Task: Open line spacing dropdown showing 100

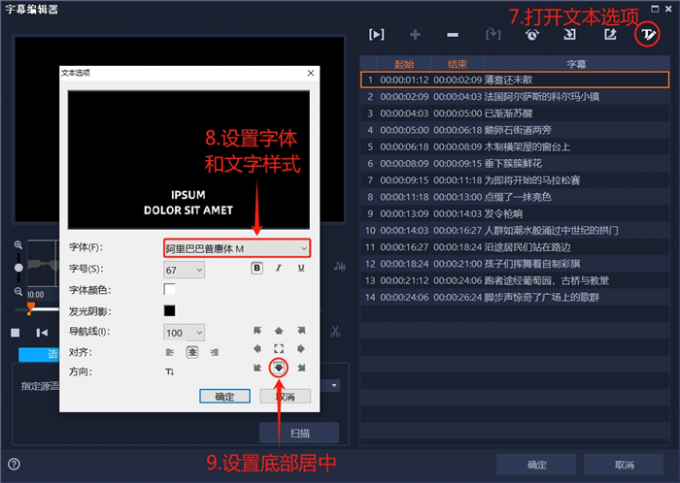Action: pyautogui.click(x=184, y=333)
